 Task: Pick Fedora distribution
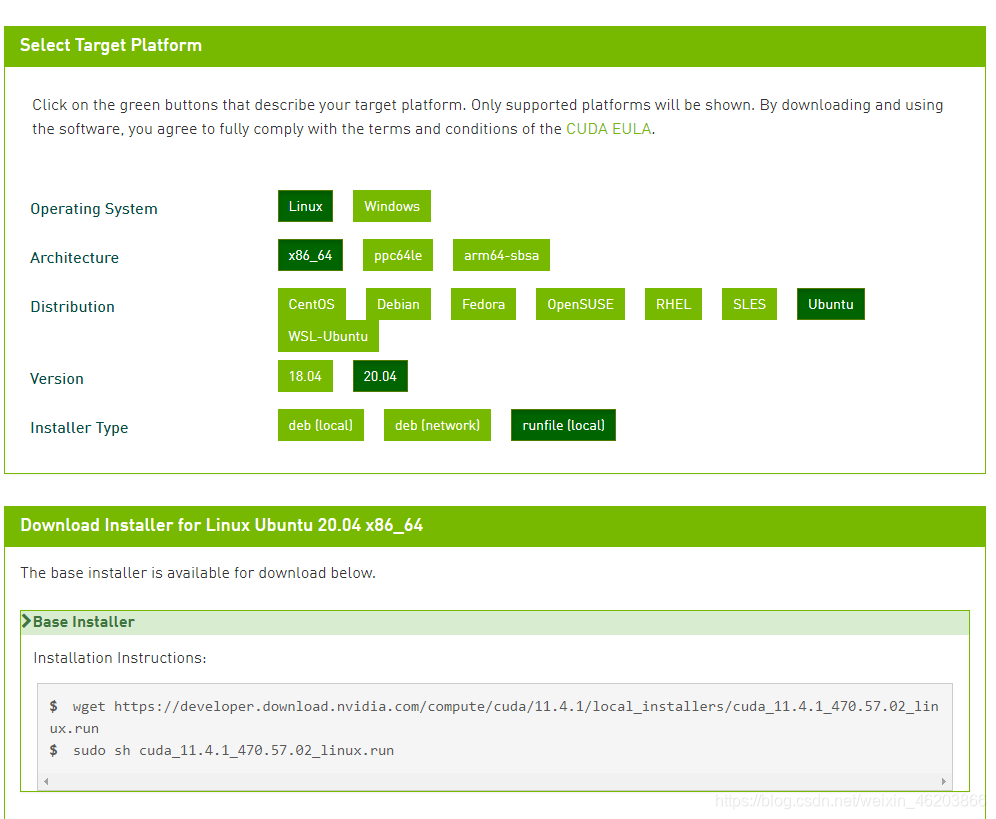tap(483, 304)
